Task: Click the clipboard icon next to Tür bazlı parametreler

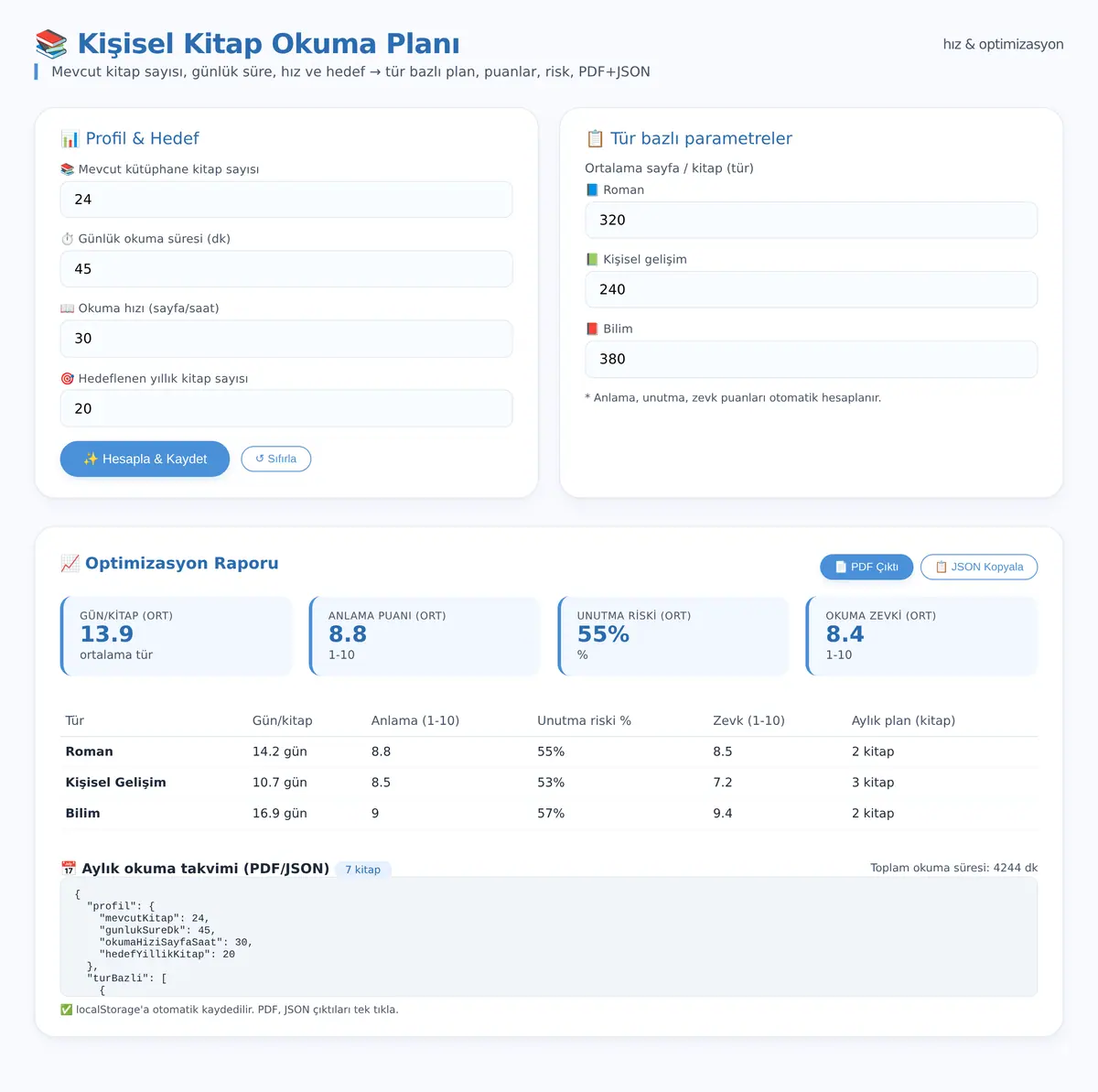Action: [595, 139]
